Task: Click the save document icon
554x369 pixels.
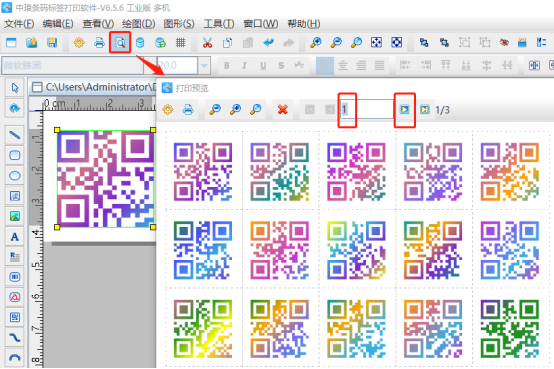Action: click(x=52, y=43)
